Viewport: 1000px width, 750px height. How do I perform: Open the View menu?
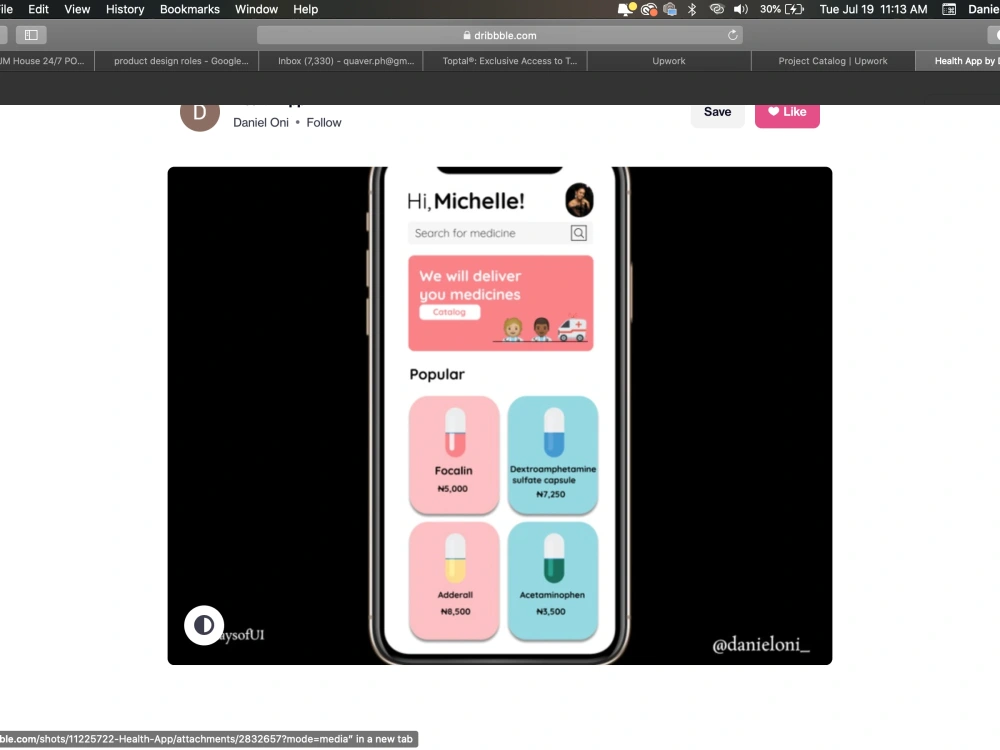(x=77, y=9)
